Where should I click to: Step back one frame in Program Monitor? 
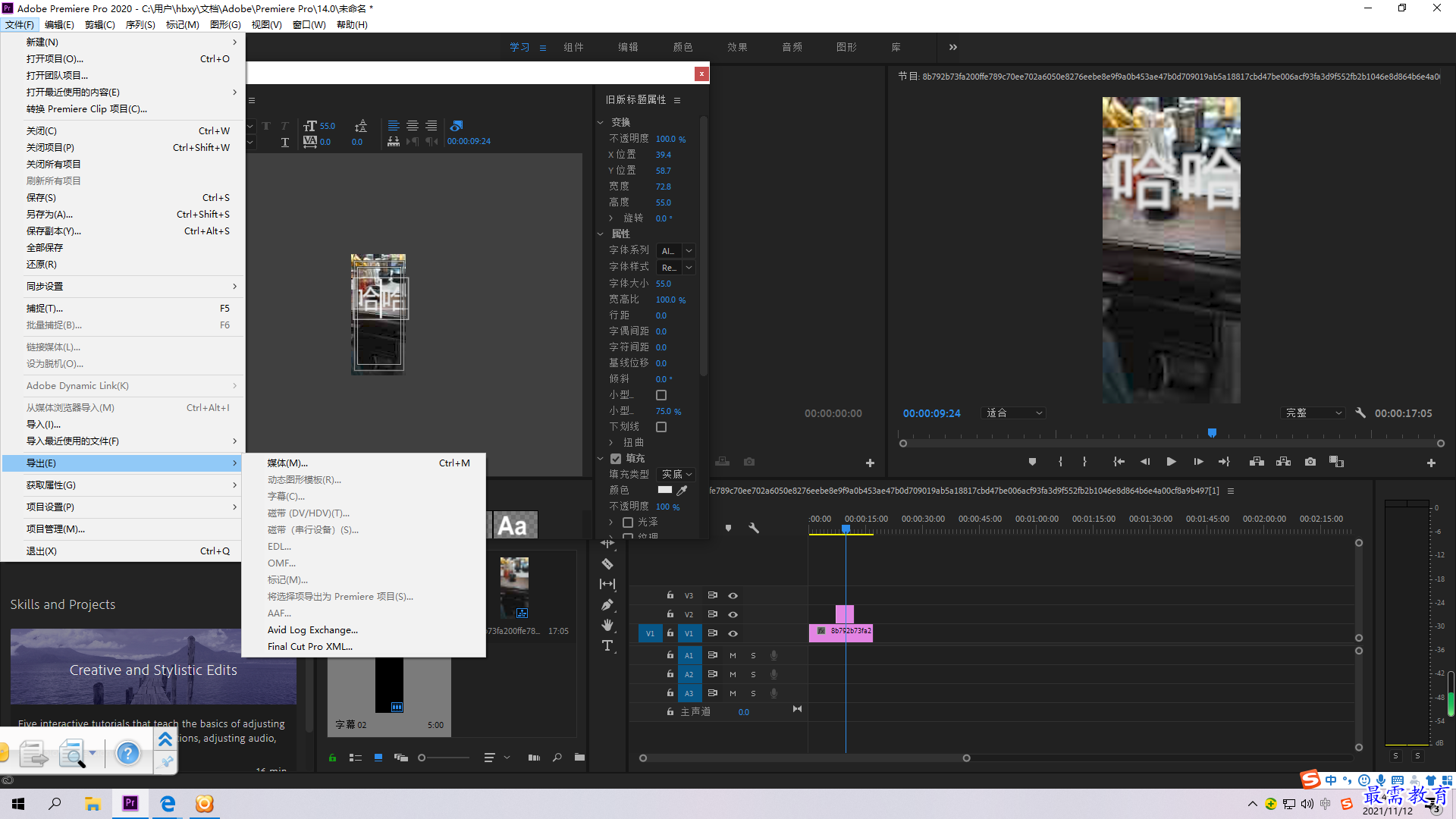coord(1145,462)
